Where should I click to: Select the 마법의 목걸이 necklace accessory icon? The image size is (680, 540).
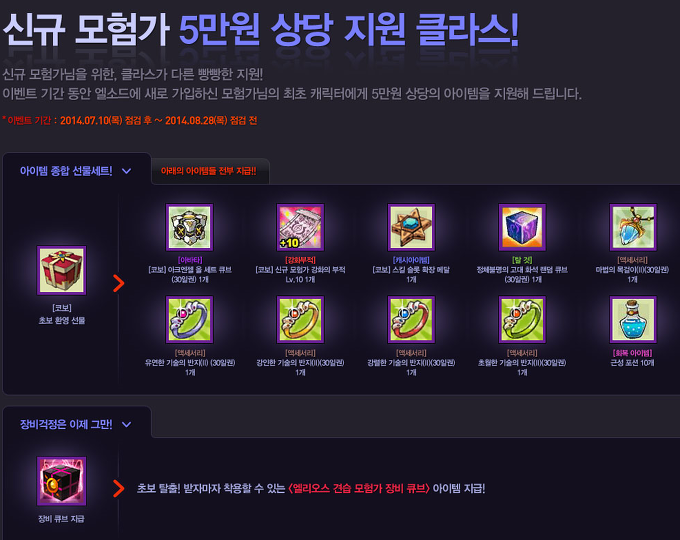click(633, 227)
